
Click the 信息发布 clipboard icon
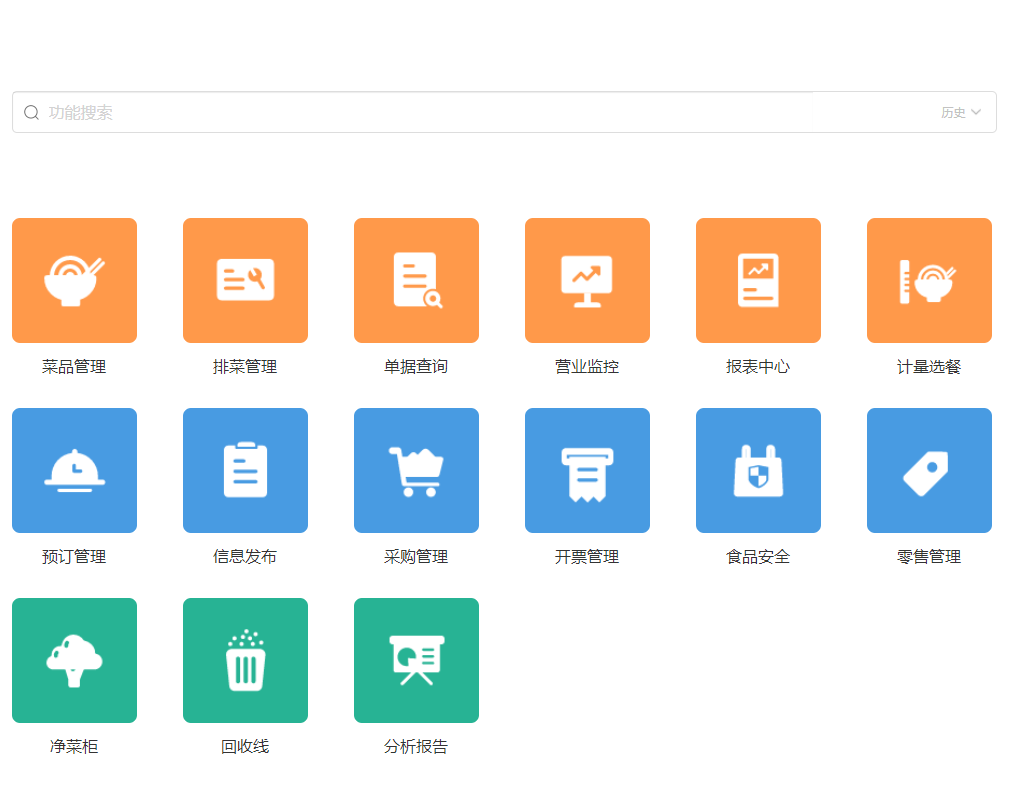[245, 470]
